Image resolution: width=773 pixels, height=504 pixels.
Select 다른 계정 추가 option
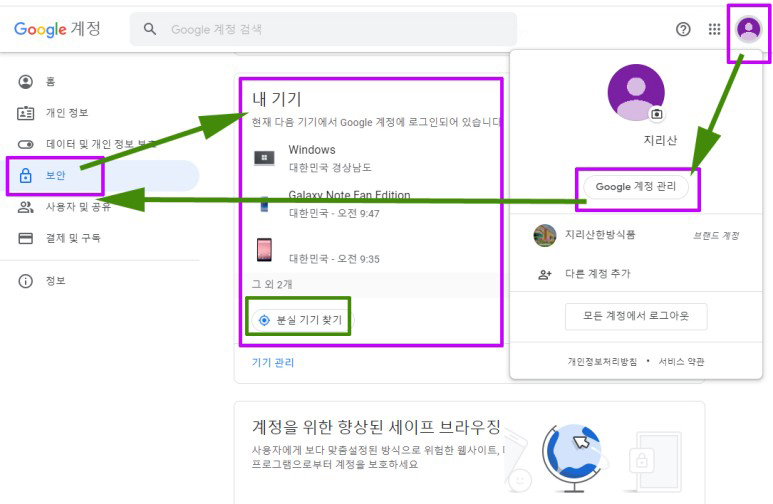(x=636, y=274)
